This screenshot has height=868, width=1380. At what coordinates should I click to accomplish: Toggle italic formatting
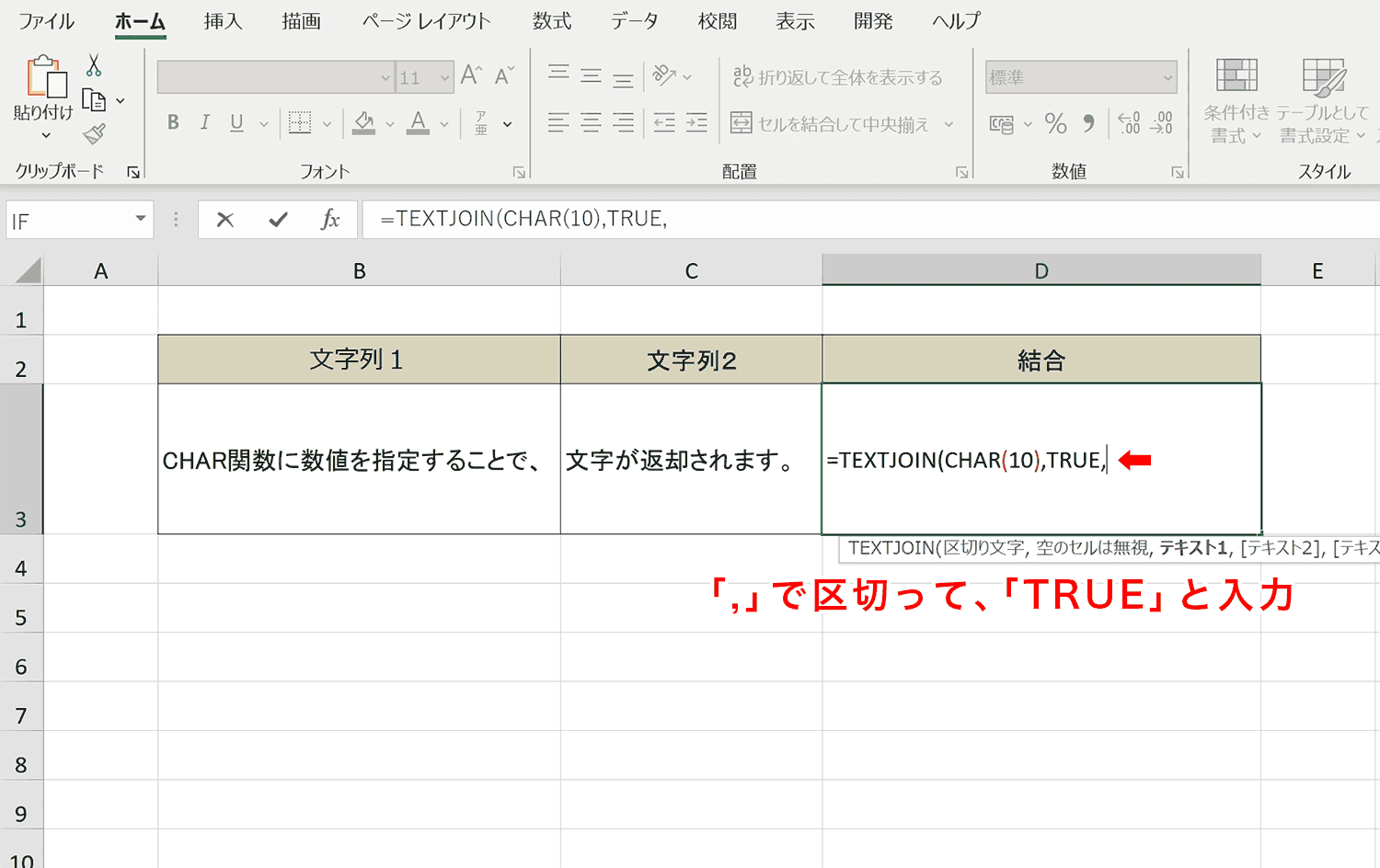click(205, 123)
